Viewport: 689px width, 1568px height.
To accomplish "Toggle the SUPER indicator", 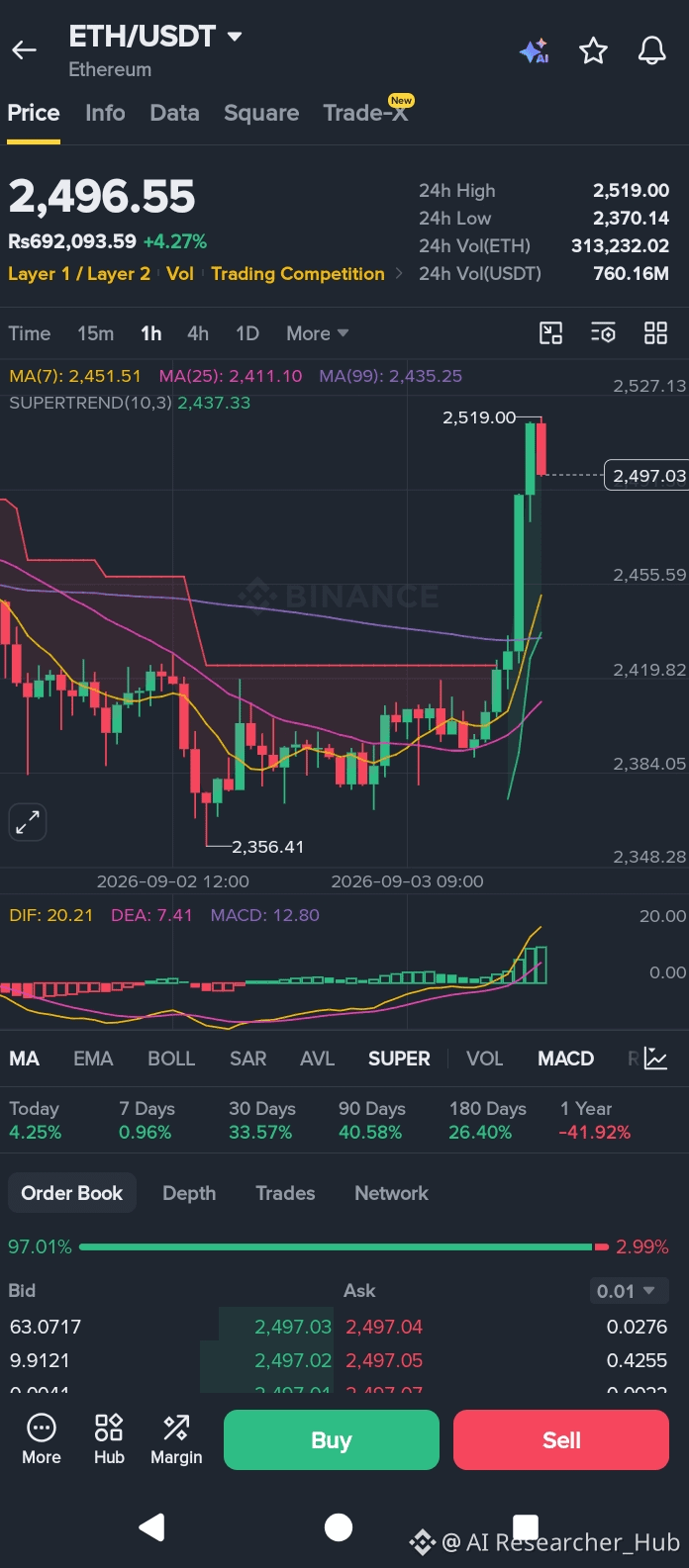I will (x=399, y=1059).
